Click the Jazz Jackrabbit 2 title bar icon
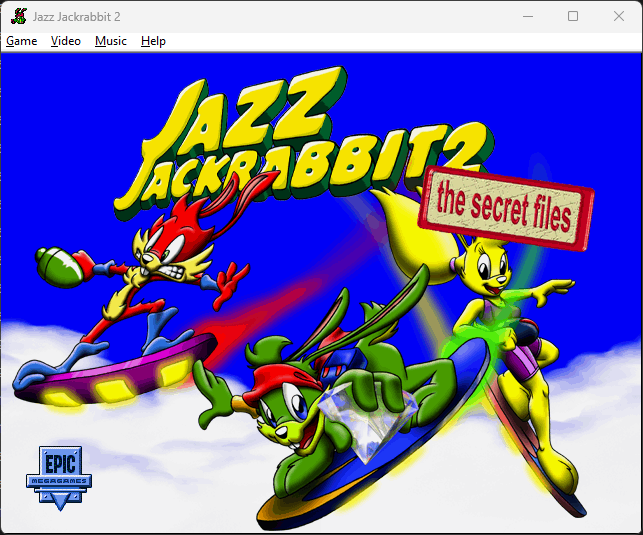The image size is (643, 535). coord(18,16)
